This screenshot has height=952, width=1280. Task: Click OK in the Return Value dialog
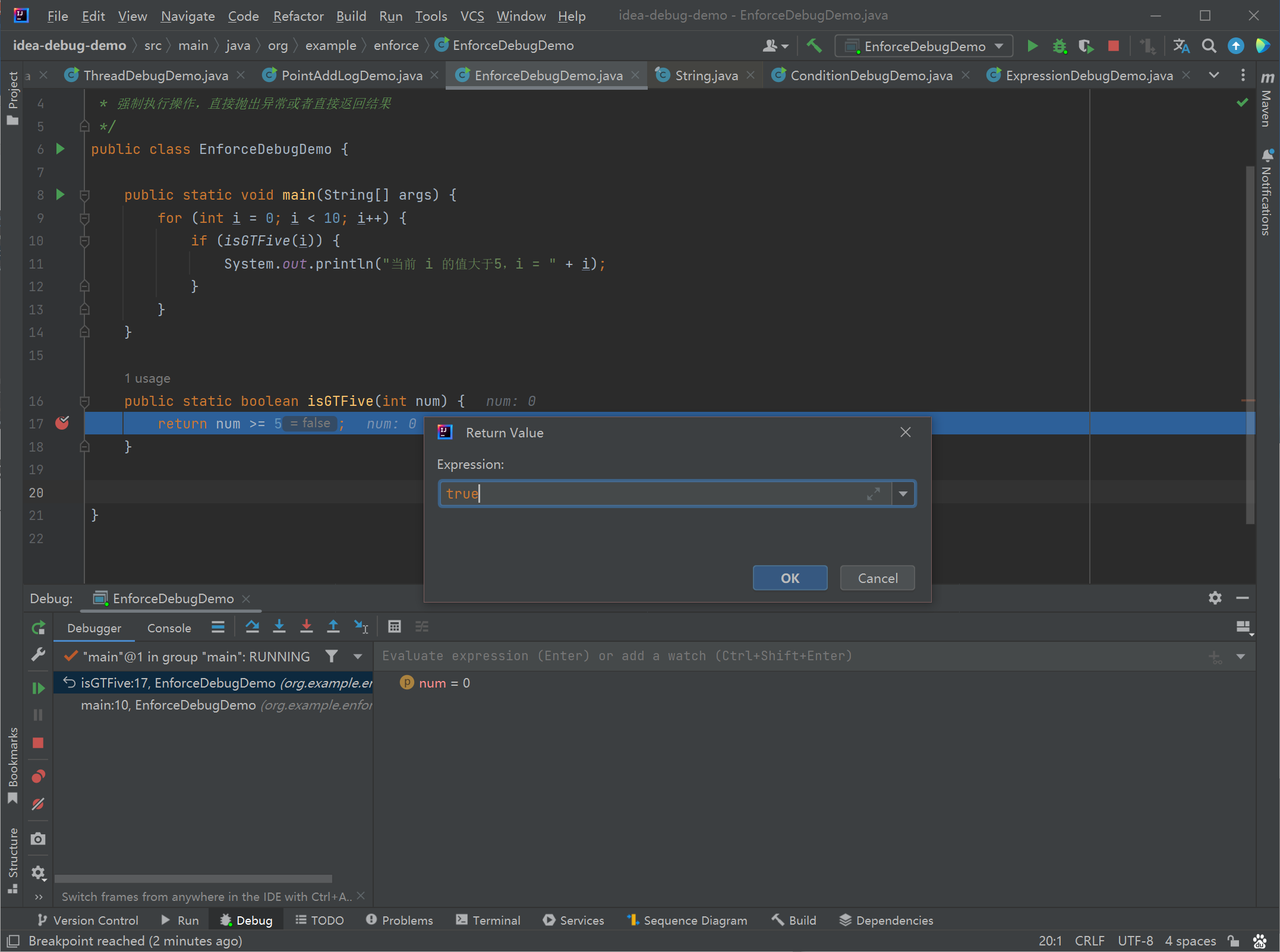coord(790,578)
